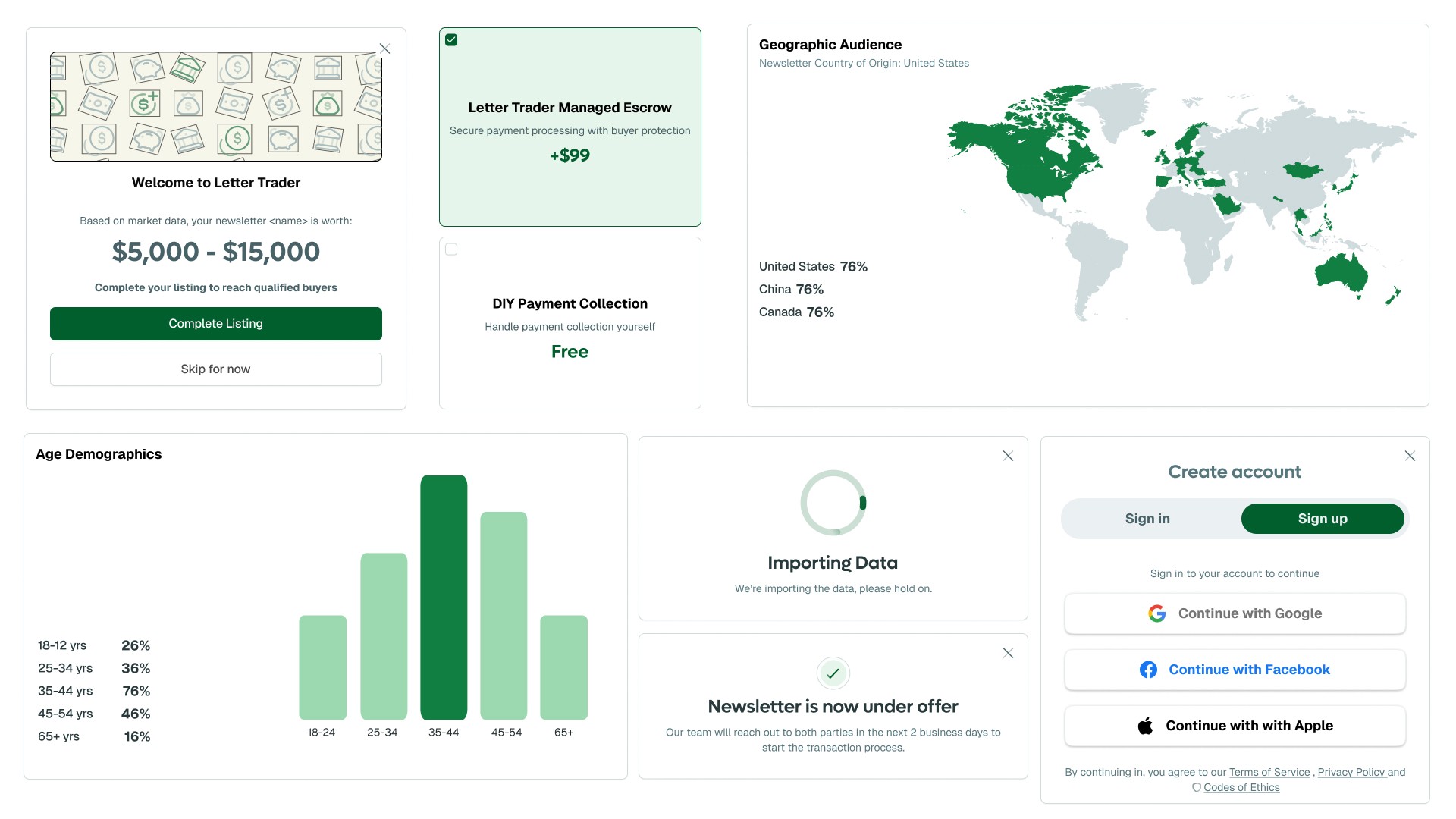Open the Privacy Policy link

pyautogui.click(x=1351, y=772)
